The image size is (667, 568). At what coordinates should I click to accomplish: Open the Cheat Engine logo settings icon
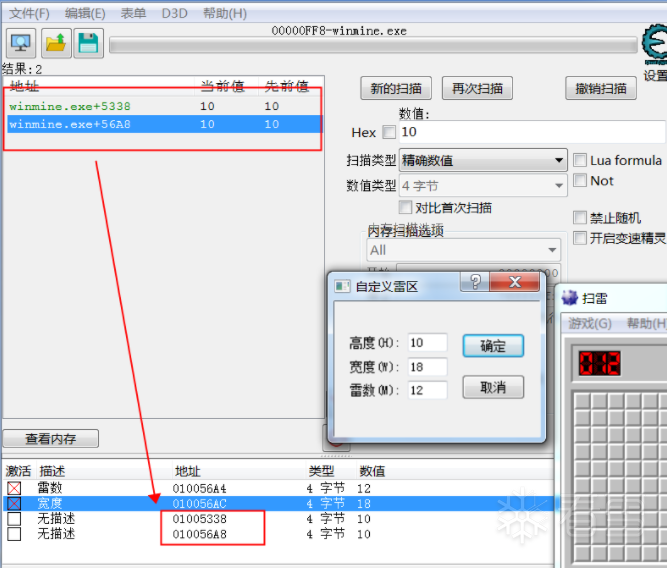point(655,43)
